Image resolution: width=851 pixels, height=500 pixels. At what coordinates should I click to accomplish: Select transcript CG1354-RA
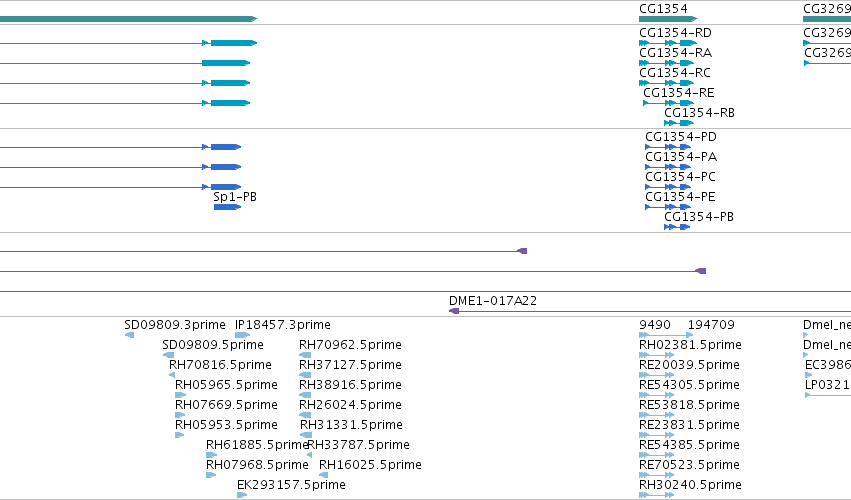(x=675, y=53)
